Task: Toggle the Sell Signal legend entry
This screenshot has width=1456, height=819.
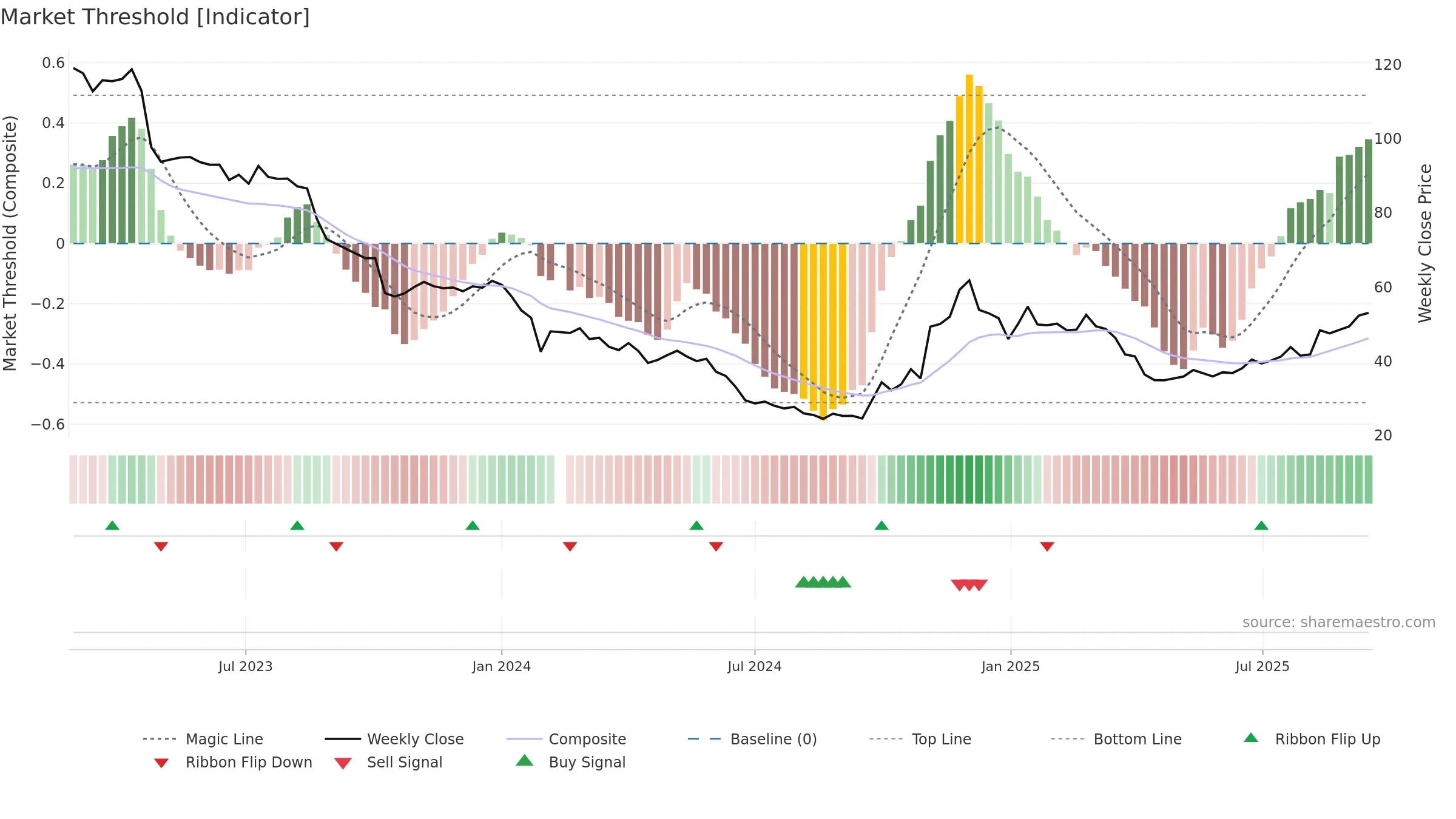Action: click(x=388, y=762)
